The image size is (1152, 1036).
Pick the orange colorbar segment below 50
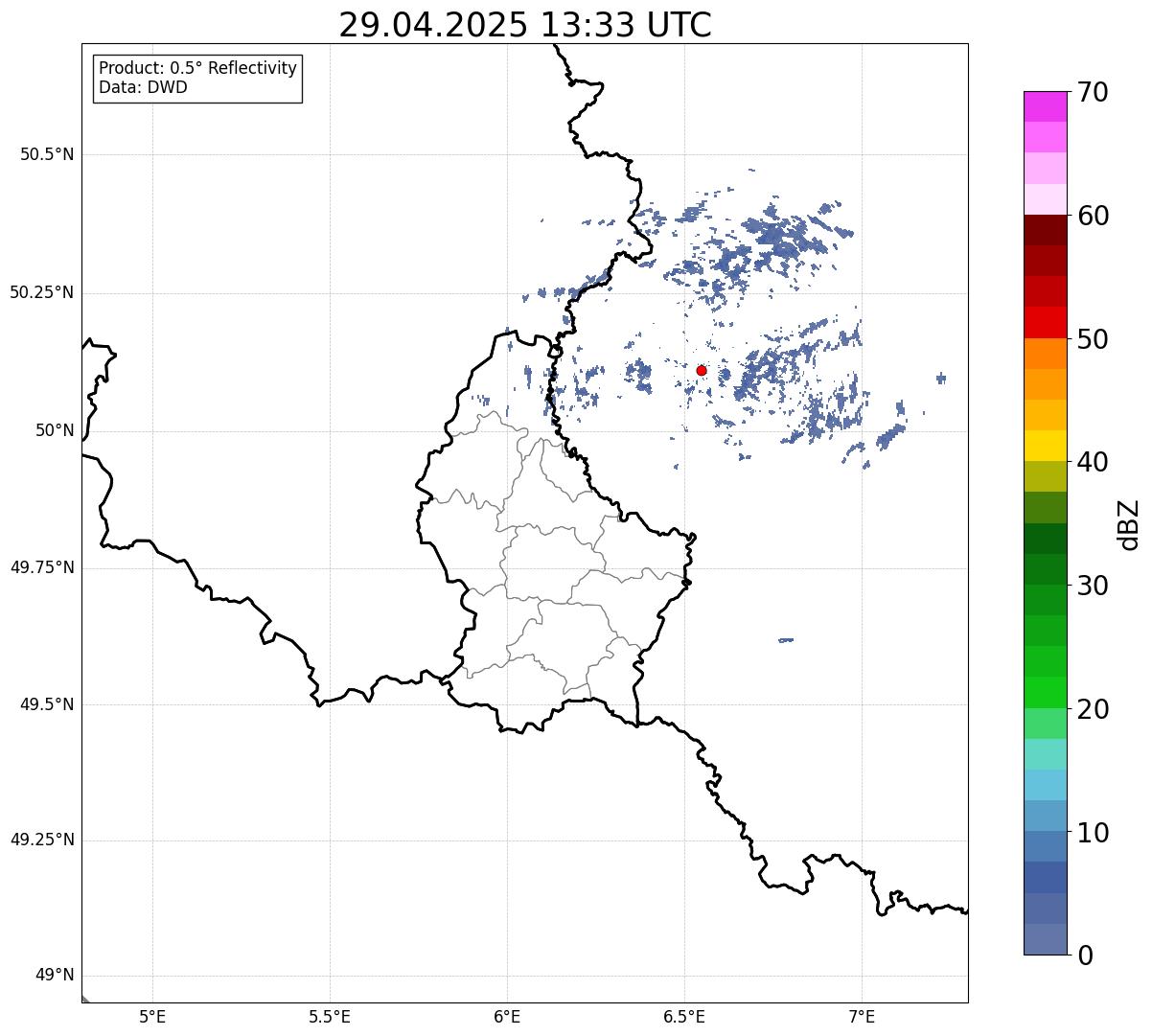point(1045,354)
